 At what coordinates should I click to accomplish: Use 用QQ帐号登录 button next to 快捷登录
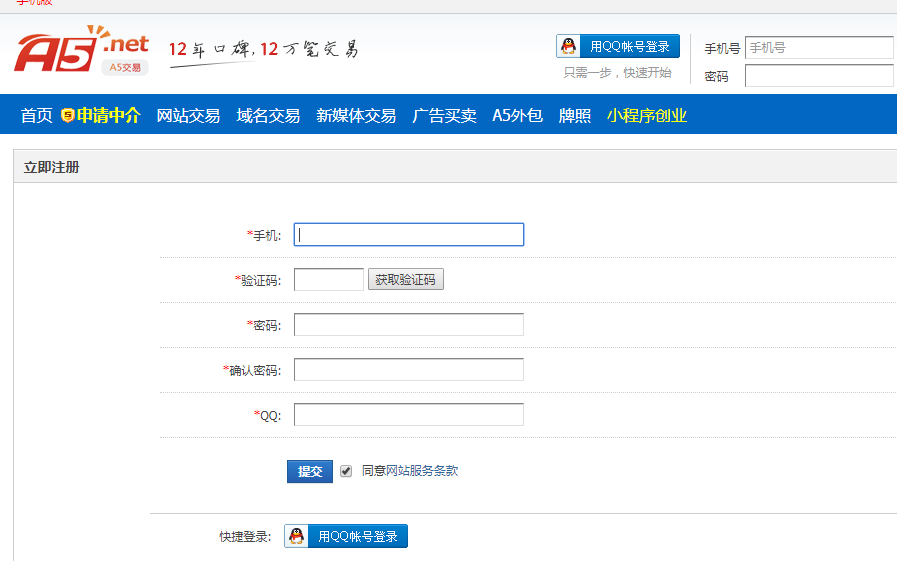[x=346, y=536]
